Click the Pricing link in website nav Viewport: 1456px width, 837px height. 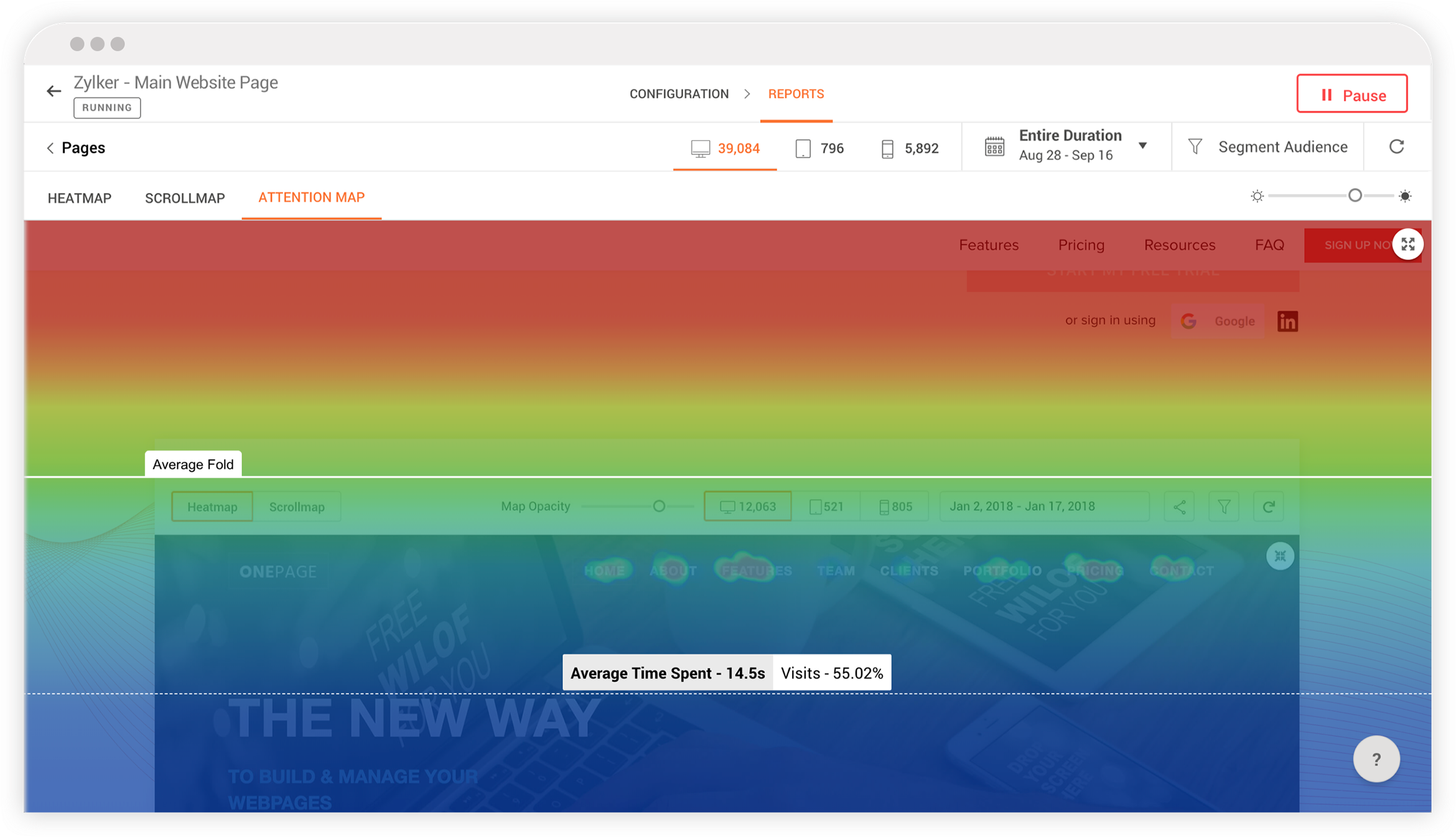(x=1081, y=245)
